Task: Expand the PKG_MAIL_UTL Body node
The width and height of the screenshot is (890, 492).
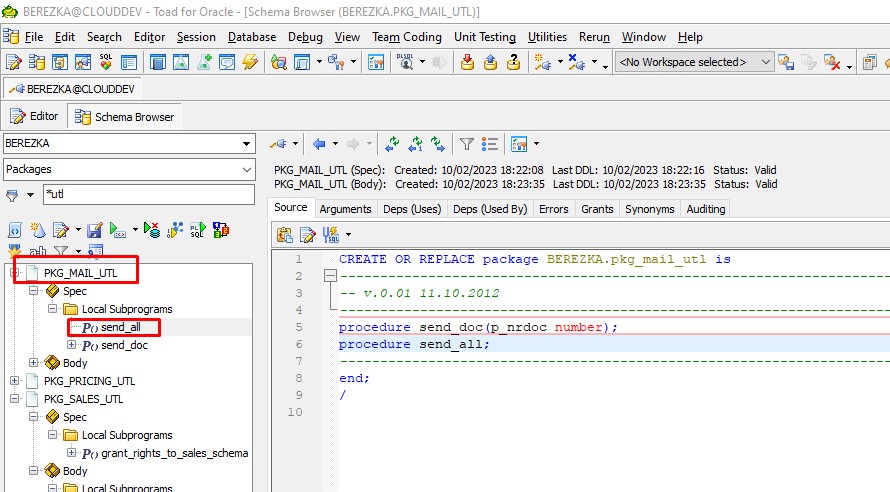Action: [33, 362]
